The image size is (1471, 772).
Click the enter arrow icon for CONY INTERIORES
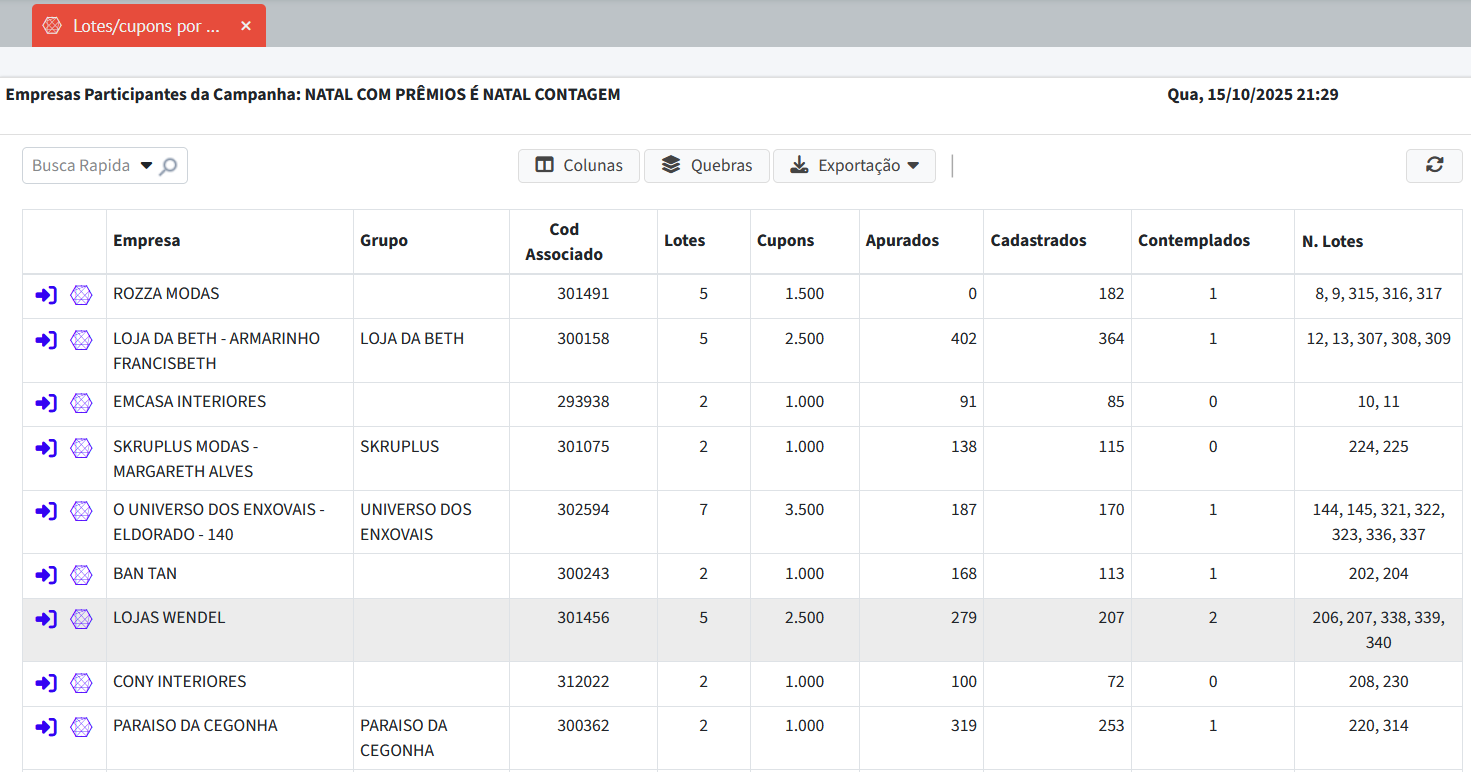[46, 683]
